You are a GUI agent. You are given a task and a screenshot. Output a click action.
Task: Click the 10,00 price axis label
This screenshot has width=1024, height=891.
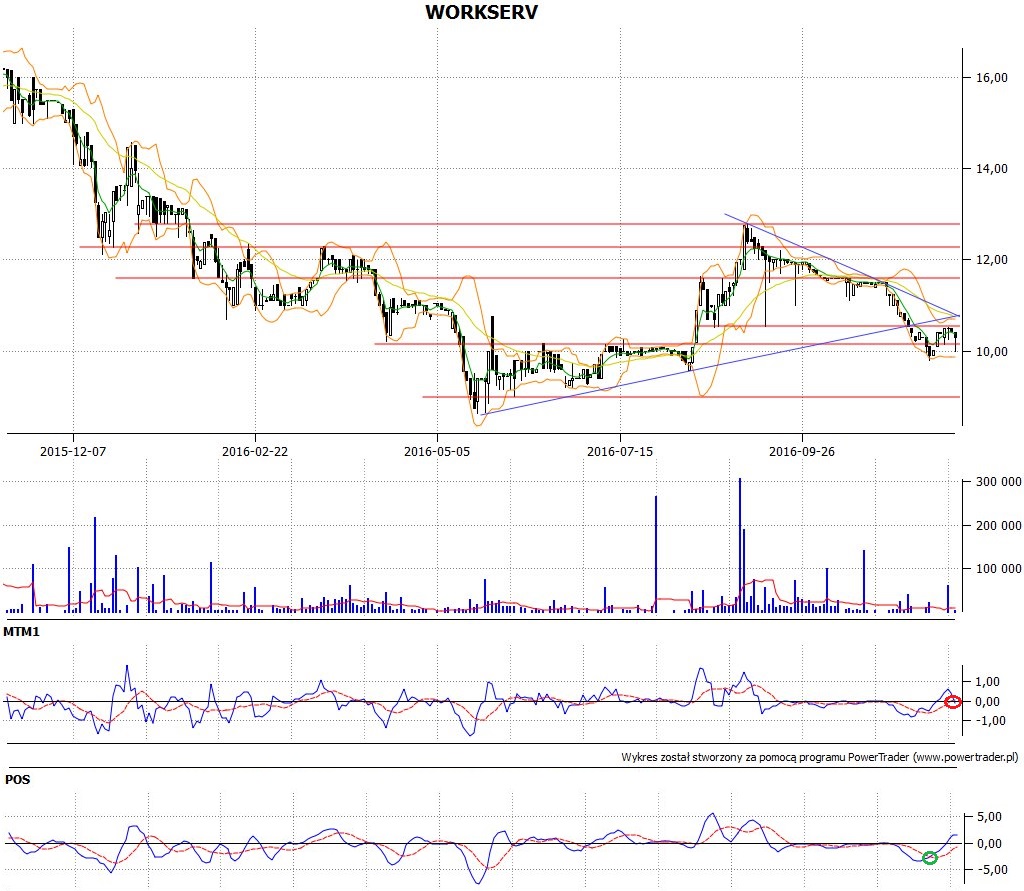pyautogui.click(x=992, y=351)
